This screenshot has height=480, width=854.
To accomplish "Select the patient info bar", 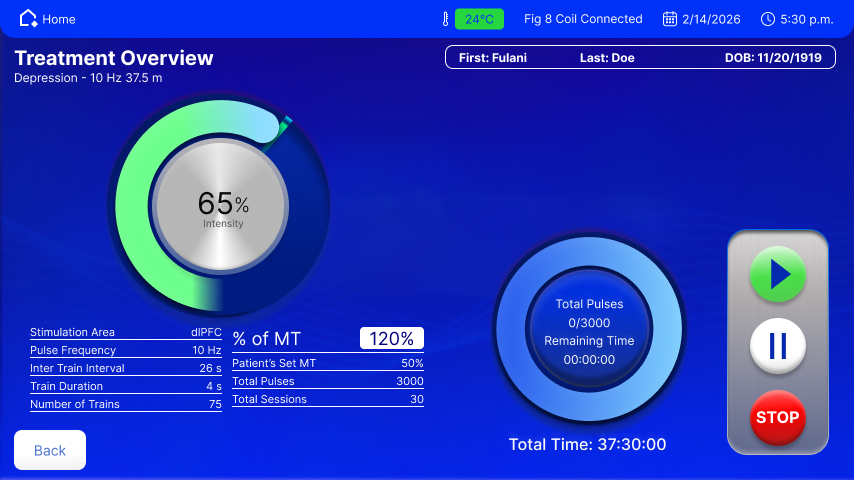I will pyautogui.click(x=640, y=58).
